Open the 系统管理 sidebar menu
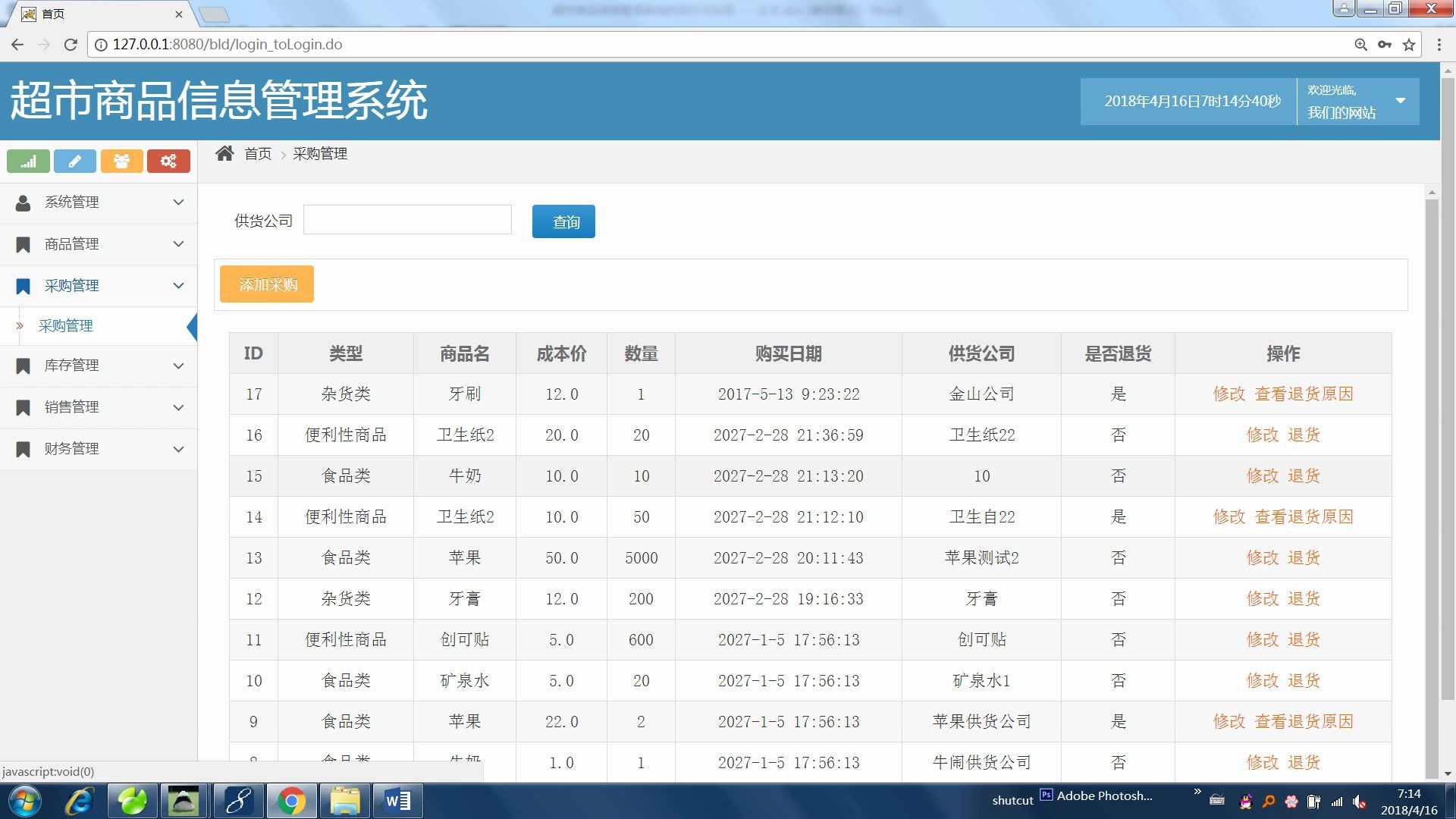Viewport: 1456px width, 819px height. tap(99, 202)
